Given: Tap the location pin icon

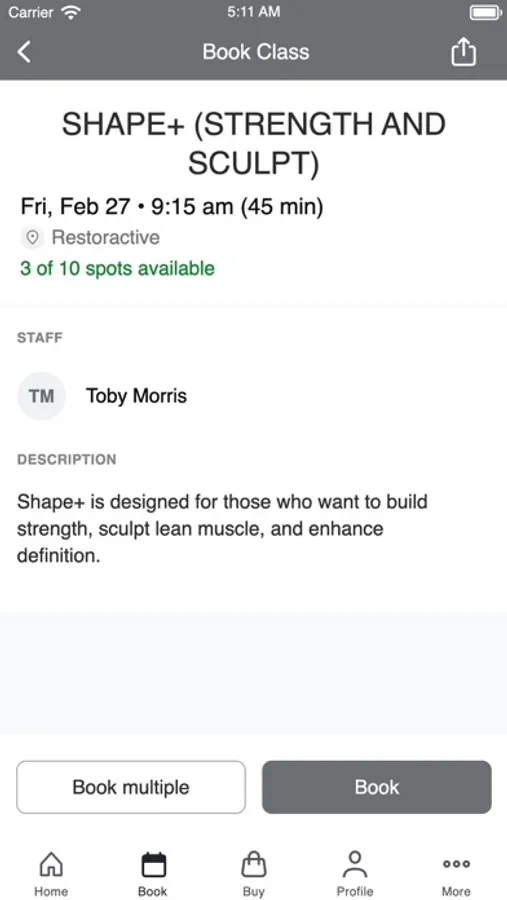Looking at the screenshot, I should coord(33,237).
